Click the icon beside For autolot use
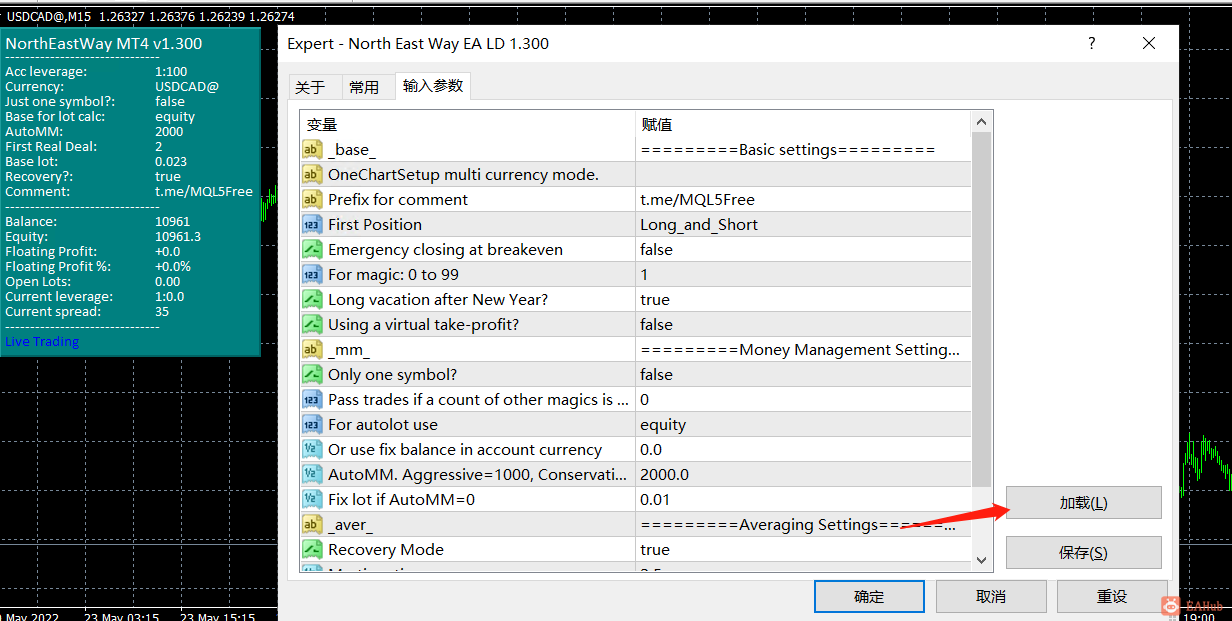The width and height of the screenshot is (1232, 621). 312,425
